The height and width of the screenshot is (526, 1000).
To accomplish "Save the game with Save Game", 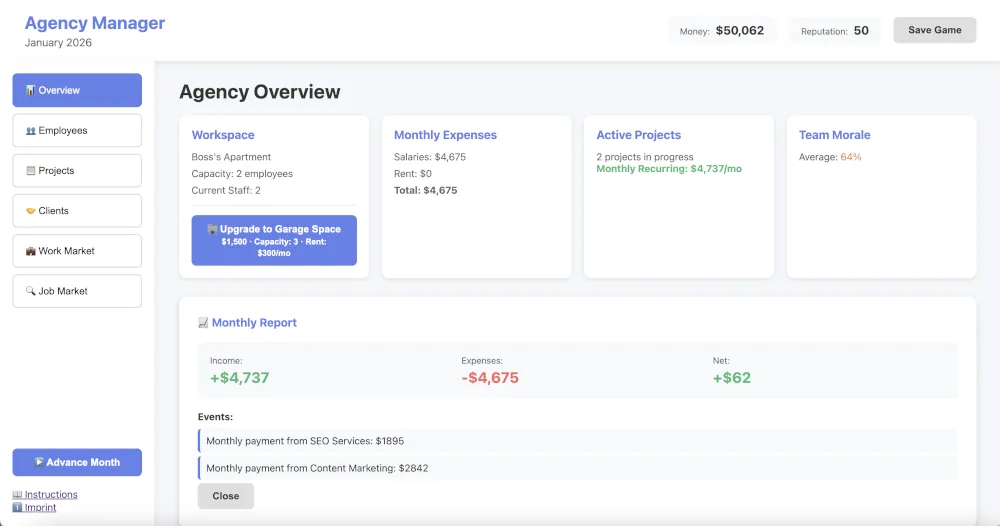I will [x=934, y=30].
